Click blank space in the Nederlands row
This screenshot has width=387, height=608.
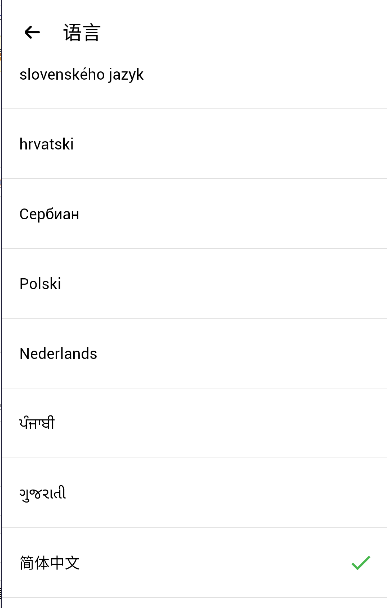coord(240,353)
